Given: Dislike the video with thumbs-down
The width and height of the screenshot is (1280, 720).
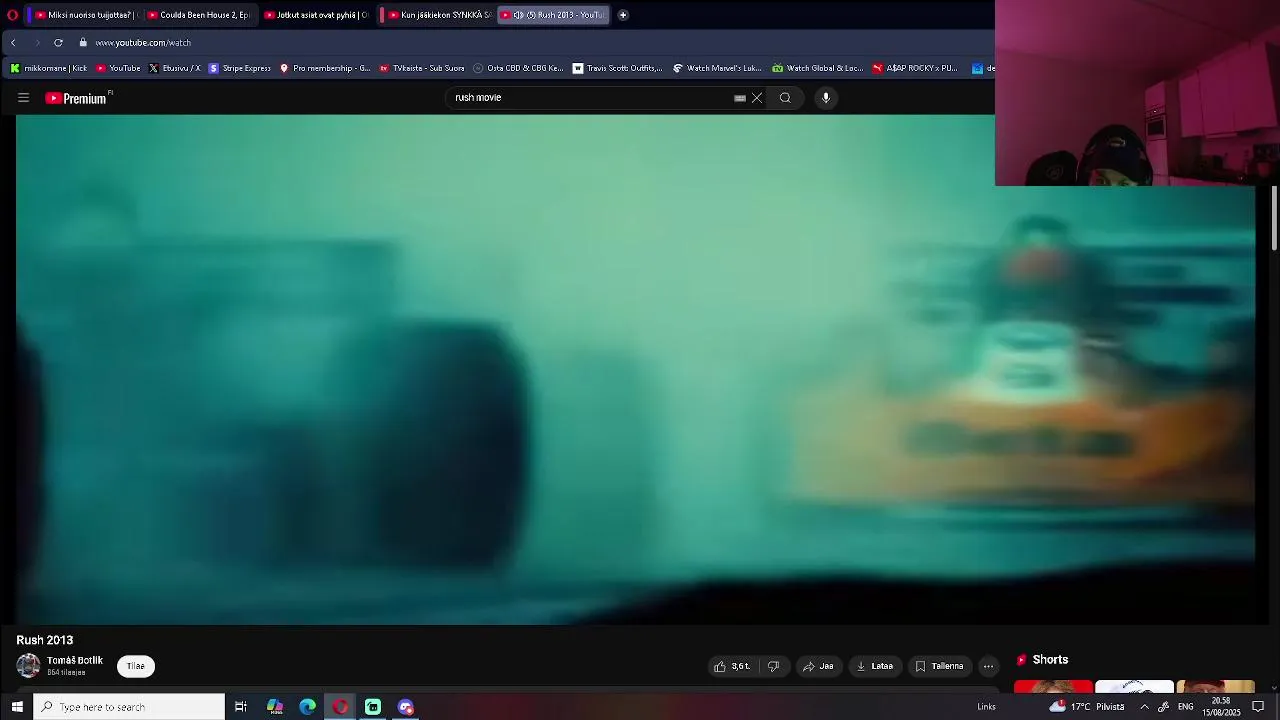Looking at the screenshot, I should 773,666.
